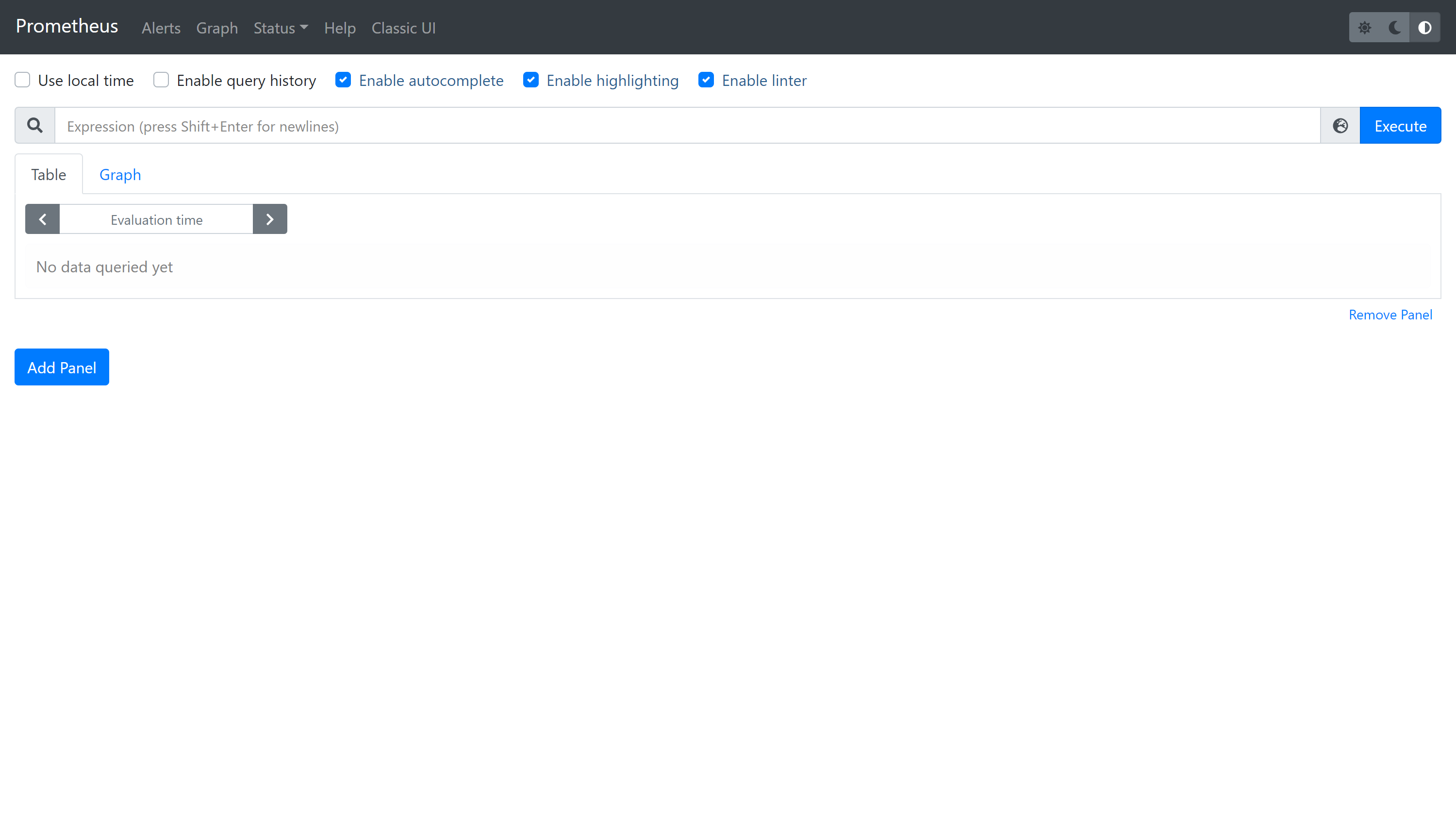Go home via the Prometheus brand link
This screenshot has width=1456, height=832.
[67, 26]
